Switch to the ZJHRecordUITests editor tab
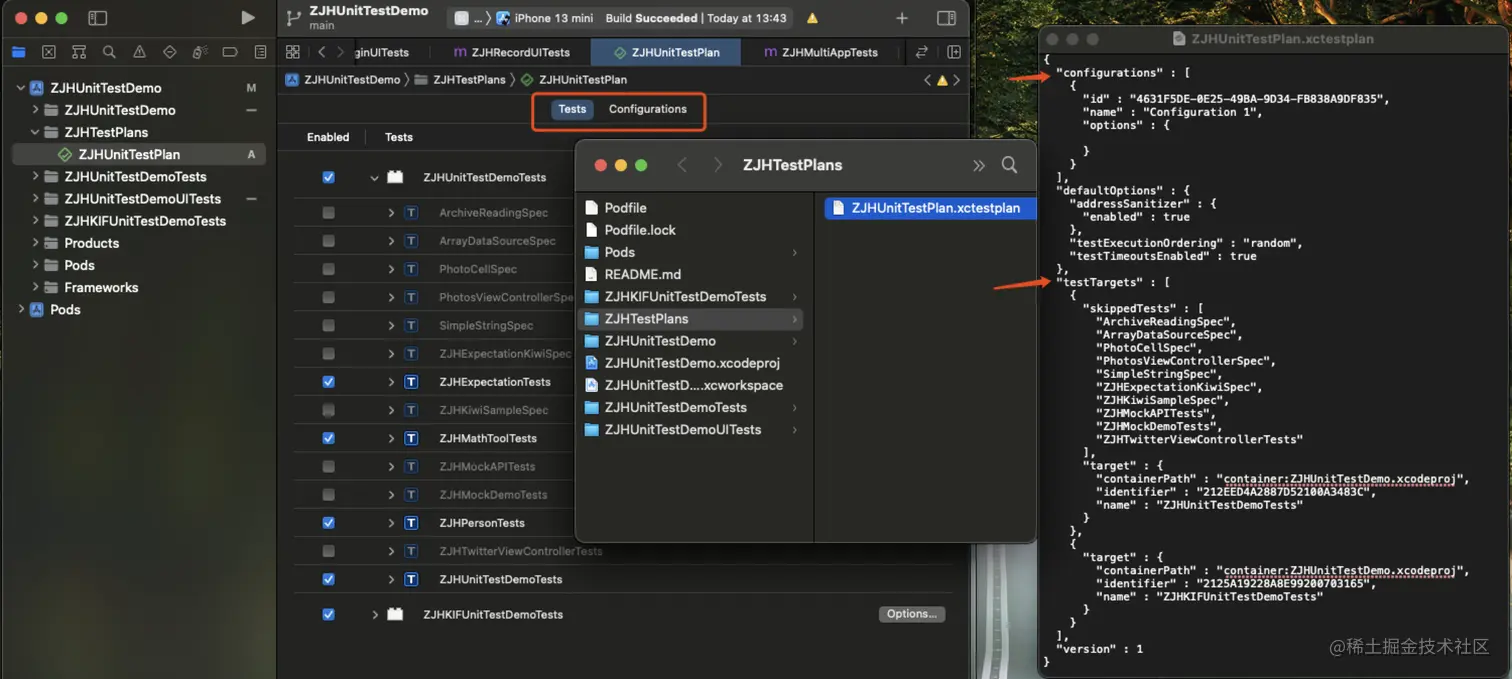The width and height of the screenshot is (1512, 679). click(x=511, y=52)
